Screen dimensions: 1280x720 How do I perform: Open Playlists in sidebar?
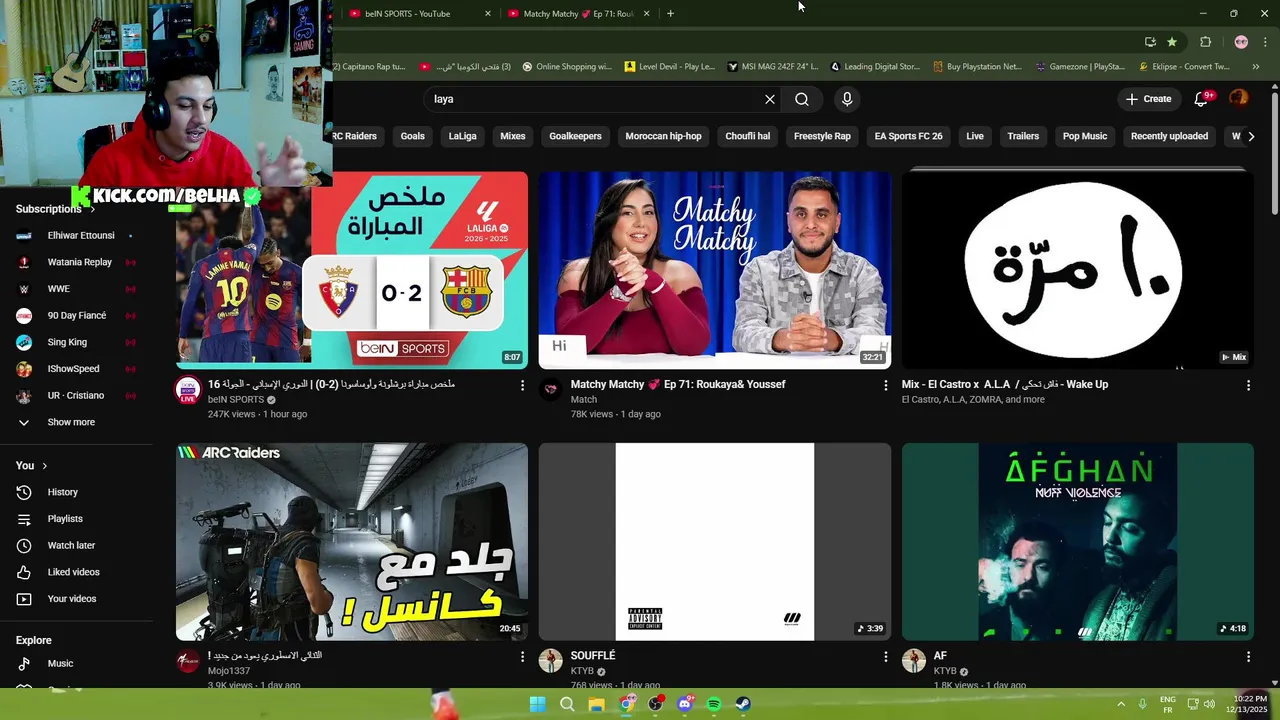click(x=76, y=519)
